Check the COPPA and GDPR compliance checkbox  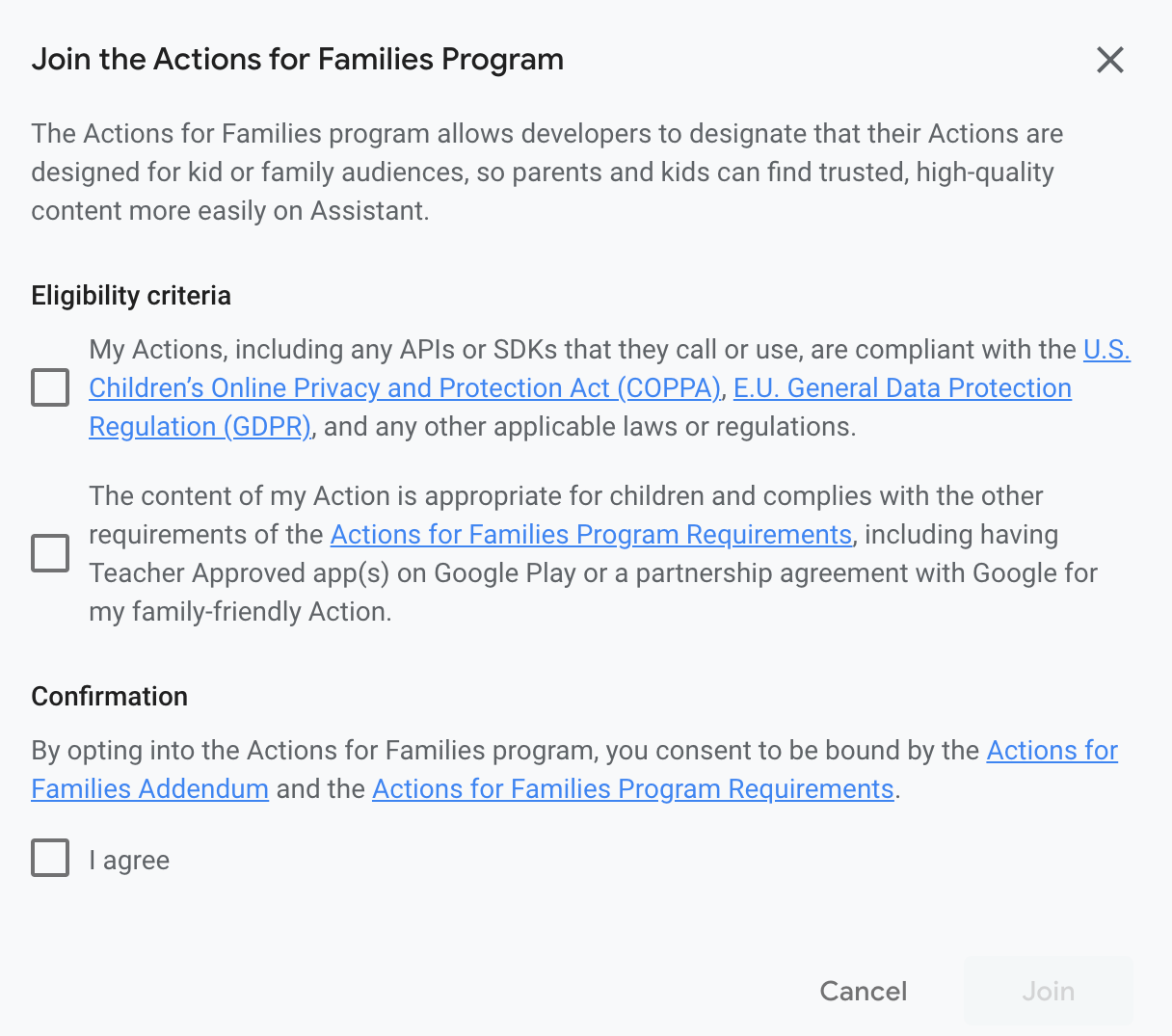tap(50, 387)
